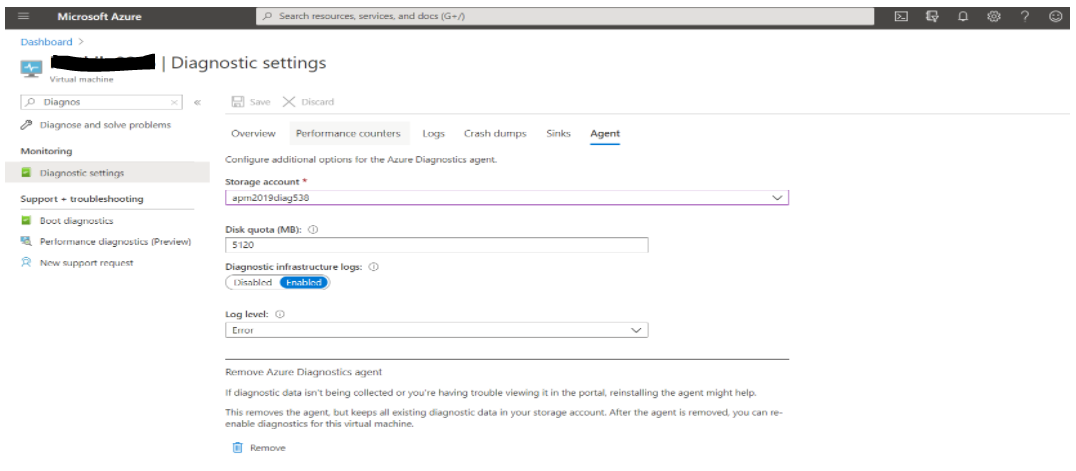The height and width of the screenshot is (471, 1076).
Task: Click the Support + troubleshooting heading
Action: click(82, 198)
